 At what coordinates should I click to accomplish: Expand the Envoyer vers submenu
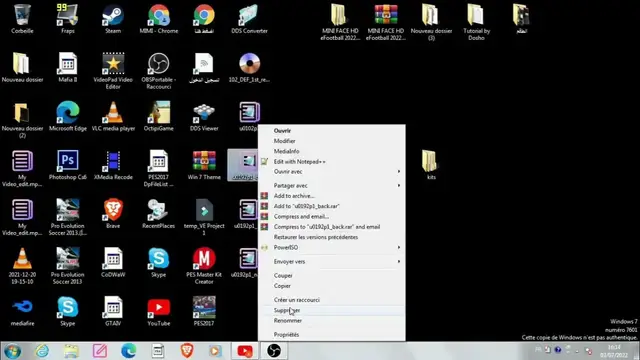331,261
